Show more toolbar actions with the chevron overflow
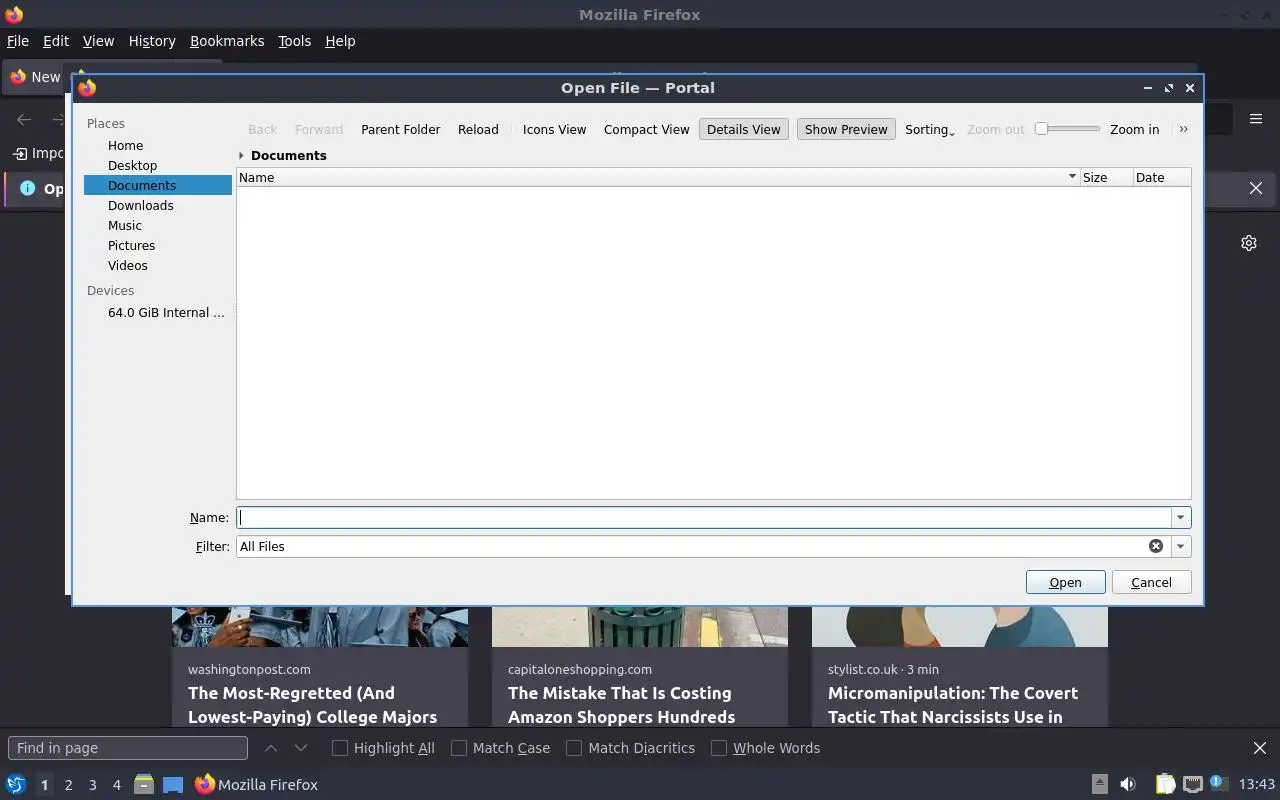 pyautogui.click(x=1184, y=129)
